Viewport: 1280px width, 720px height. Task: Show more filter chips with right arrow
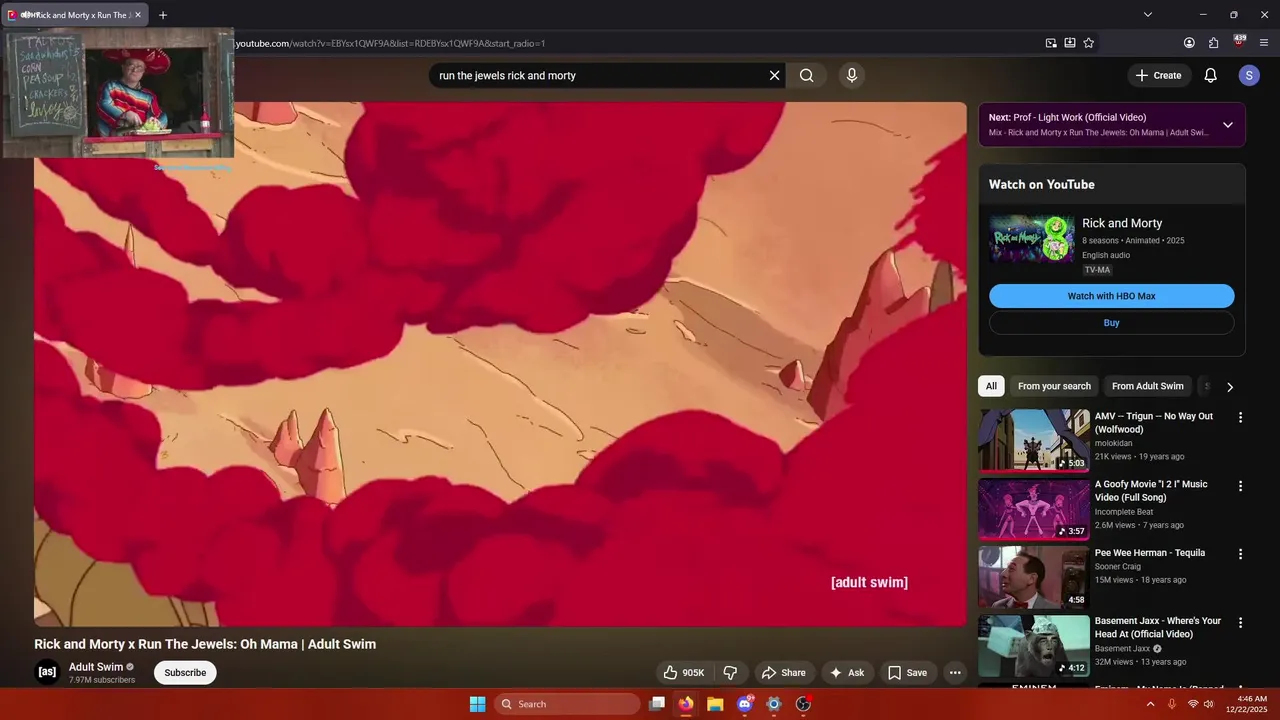coord(1230,387)
